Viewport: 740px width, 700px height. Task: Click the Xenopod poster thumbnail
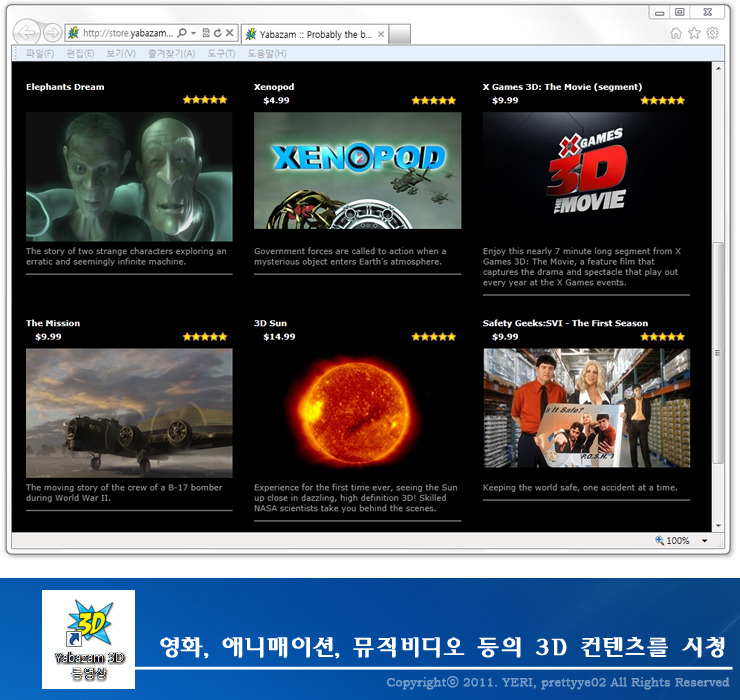358,170
